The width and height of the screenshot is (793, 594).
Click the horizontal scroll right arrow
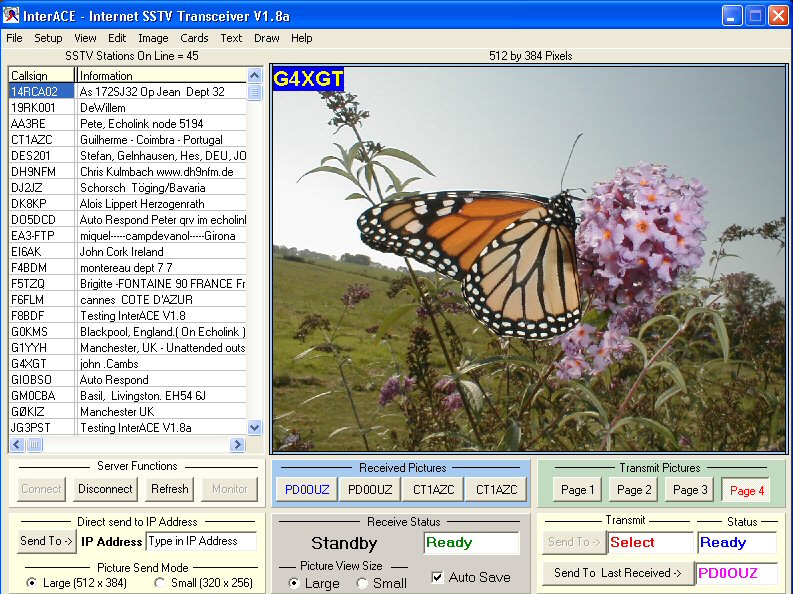[237, 445]
